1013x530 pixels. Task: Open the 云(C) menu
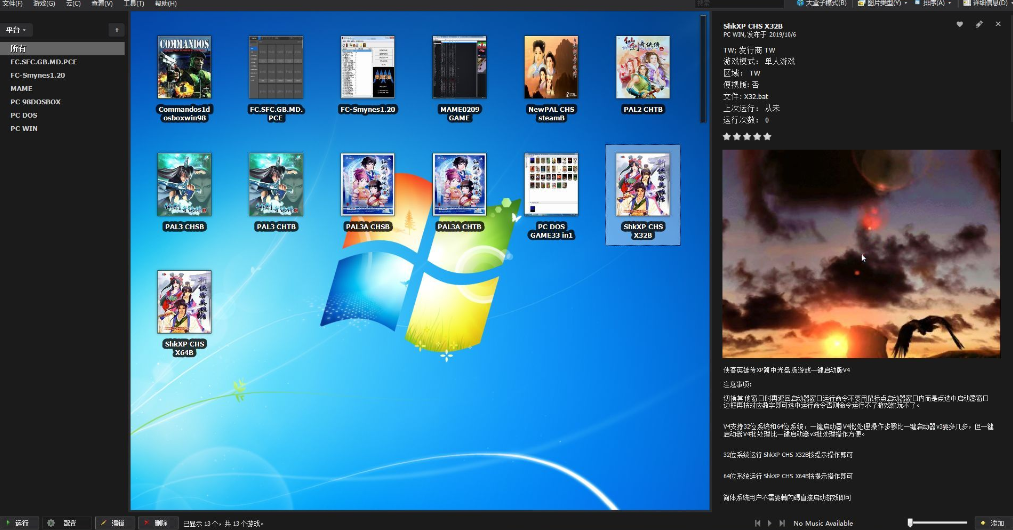click(x=73, y=3)
